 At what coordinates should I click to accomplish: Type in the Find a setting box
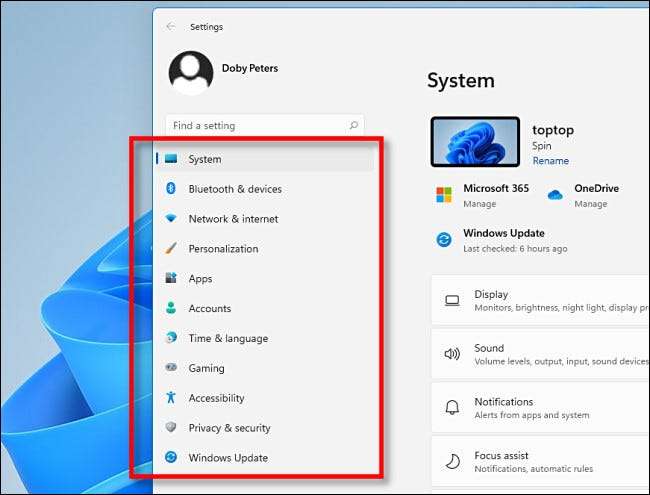coord(255,126)
